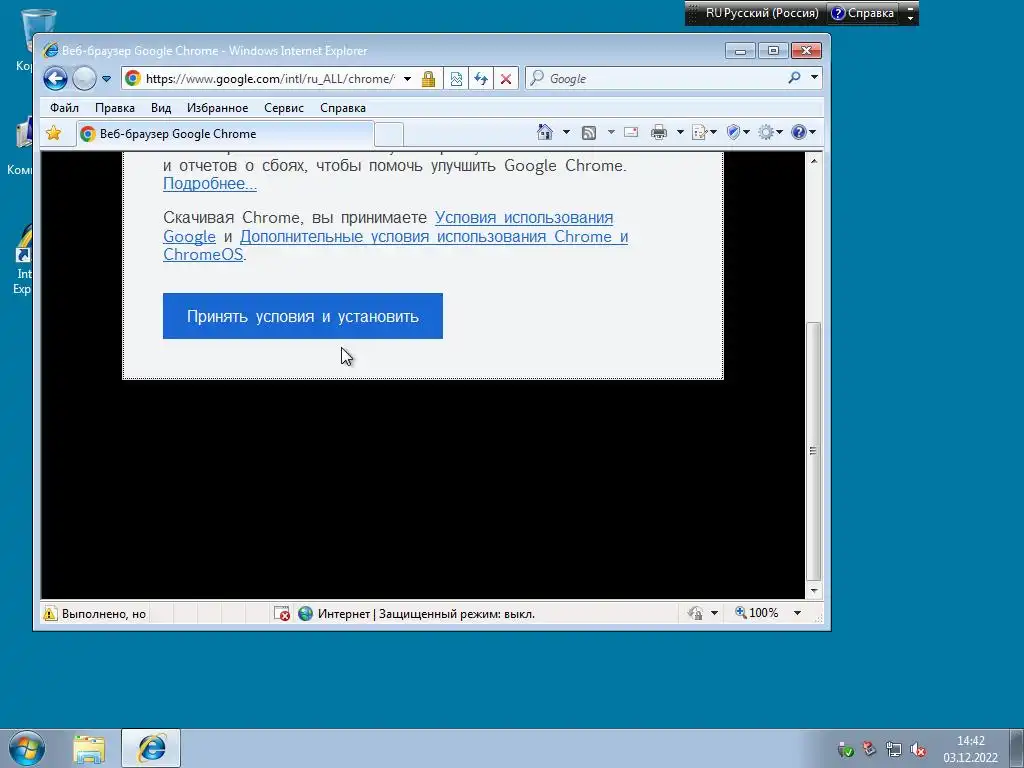Viewport: 1024px width, 768px height.
Task: Open the Сервис menu
Action: [x=283, y=108]
